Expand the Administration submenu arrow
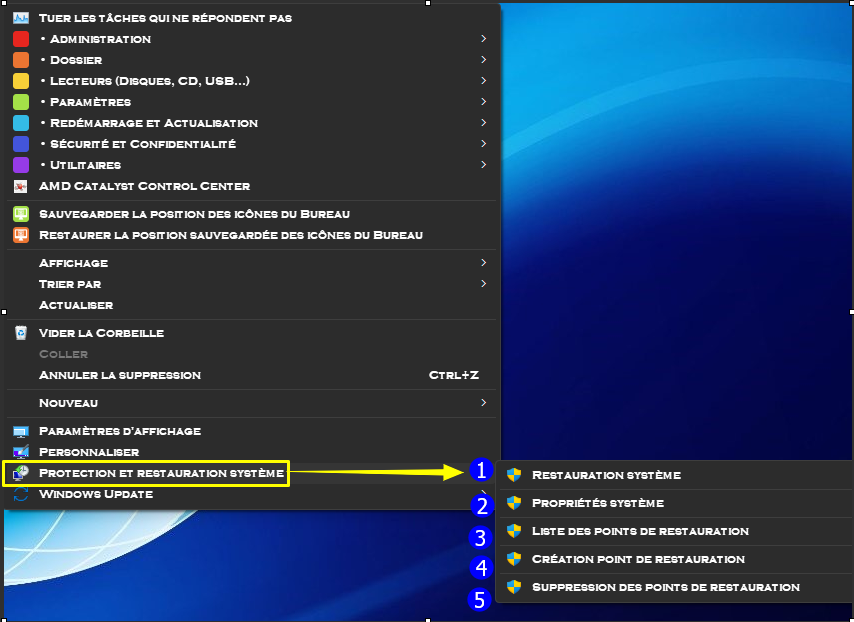The width and height of the screenshot is (854, 622). pyautogui.click(x=484, y=39)
